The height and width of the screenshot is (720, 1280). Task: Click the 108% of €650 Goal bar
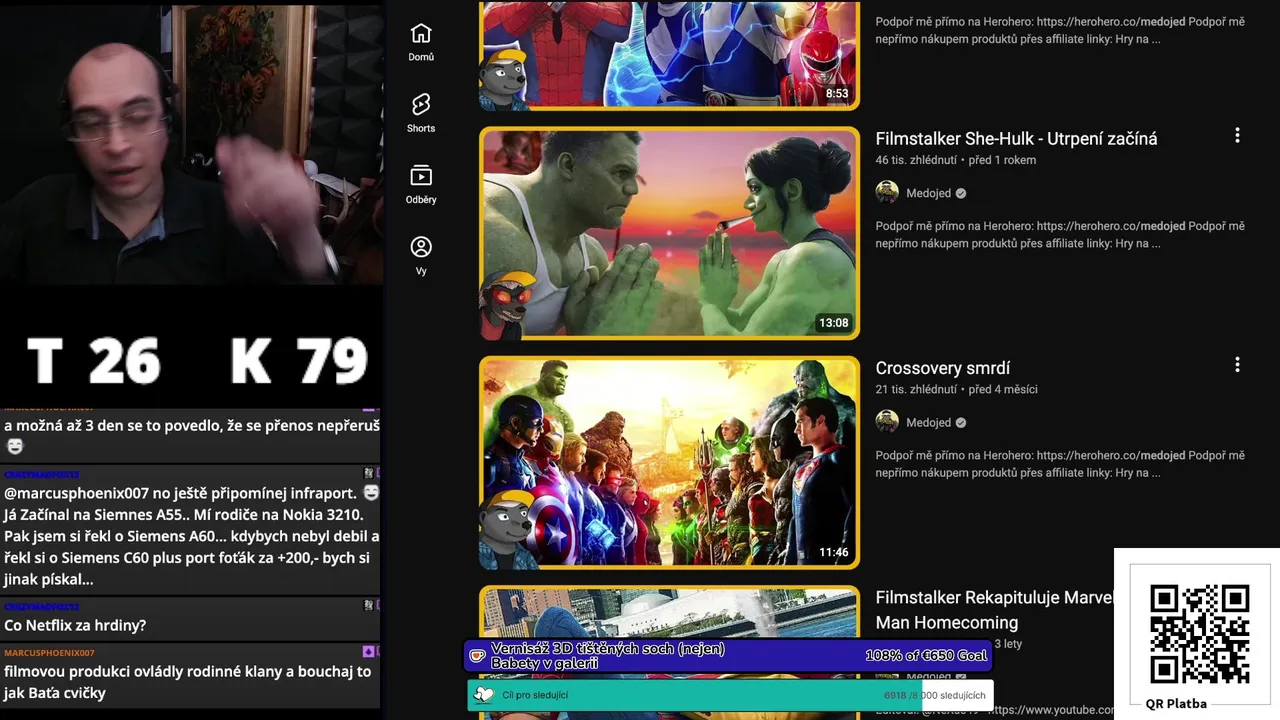point(728,656)
